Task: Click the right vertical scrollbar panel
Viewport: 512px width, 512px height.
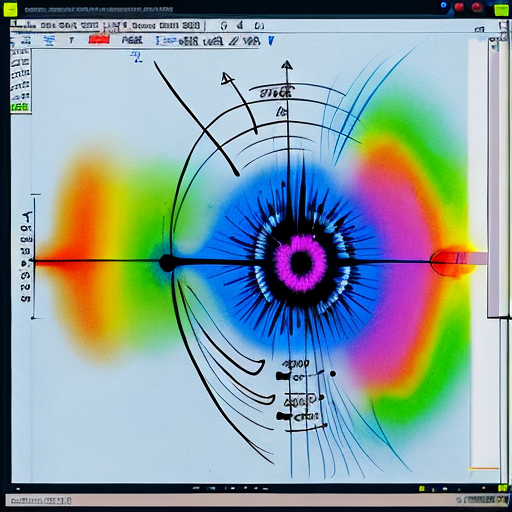Action: click(499, 178)
